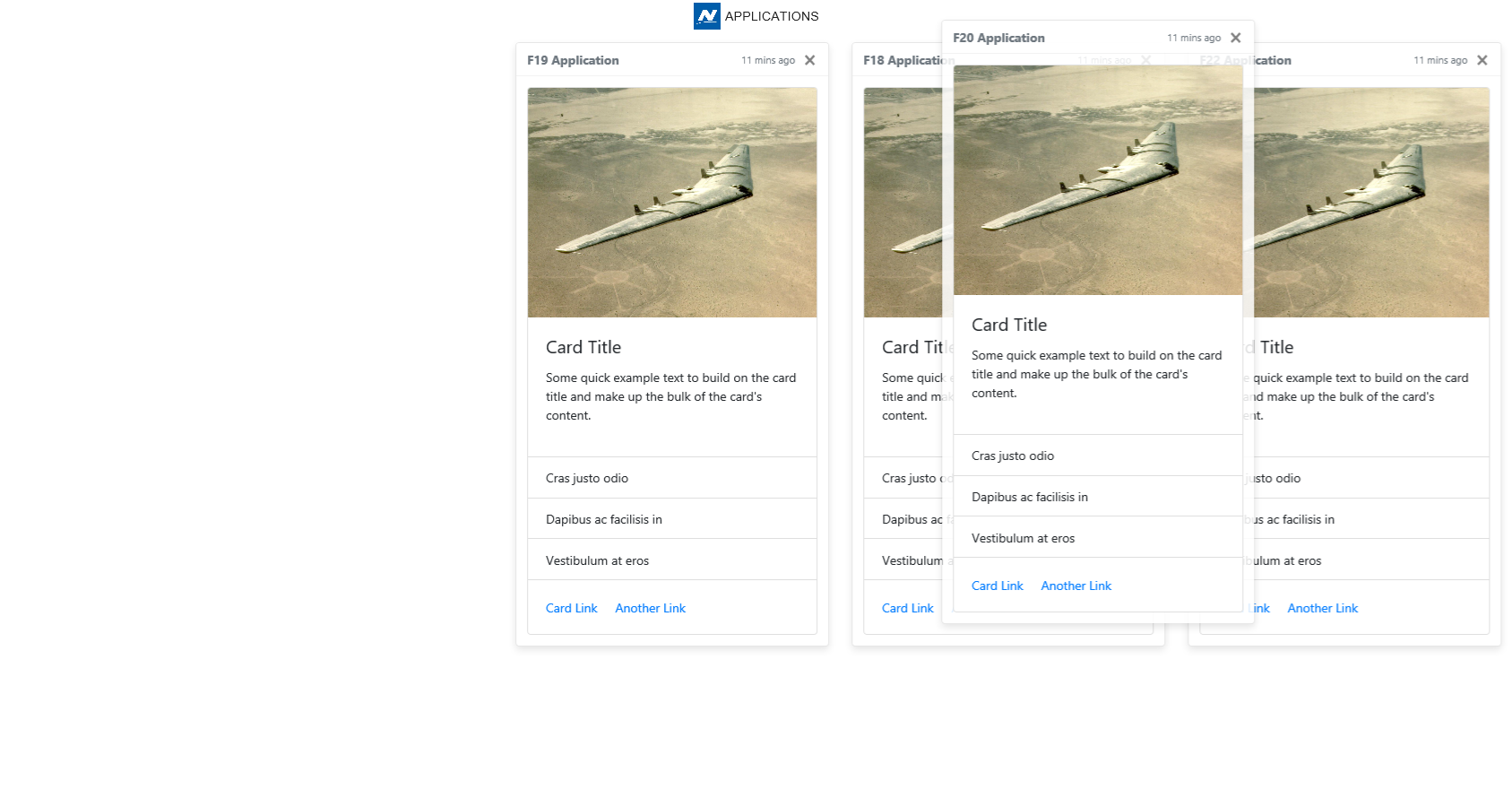1512x807 pixels.
Task: Click 11 mins ago timestamp on F22 card
Action: coord(1440,60)
